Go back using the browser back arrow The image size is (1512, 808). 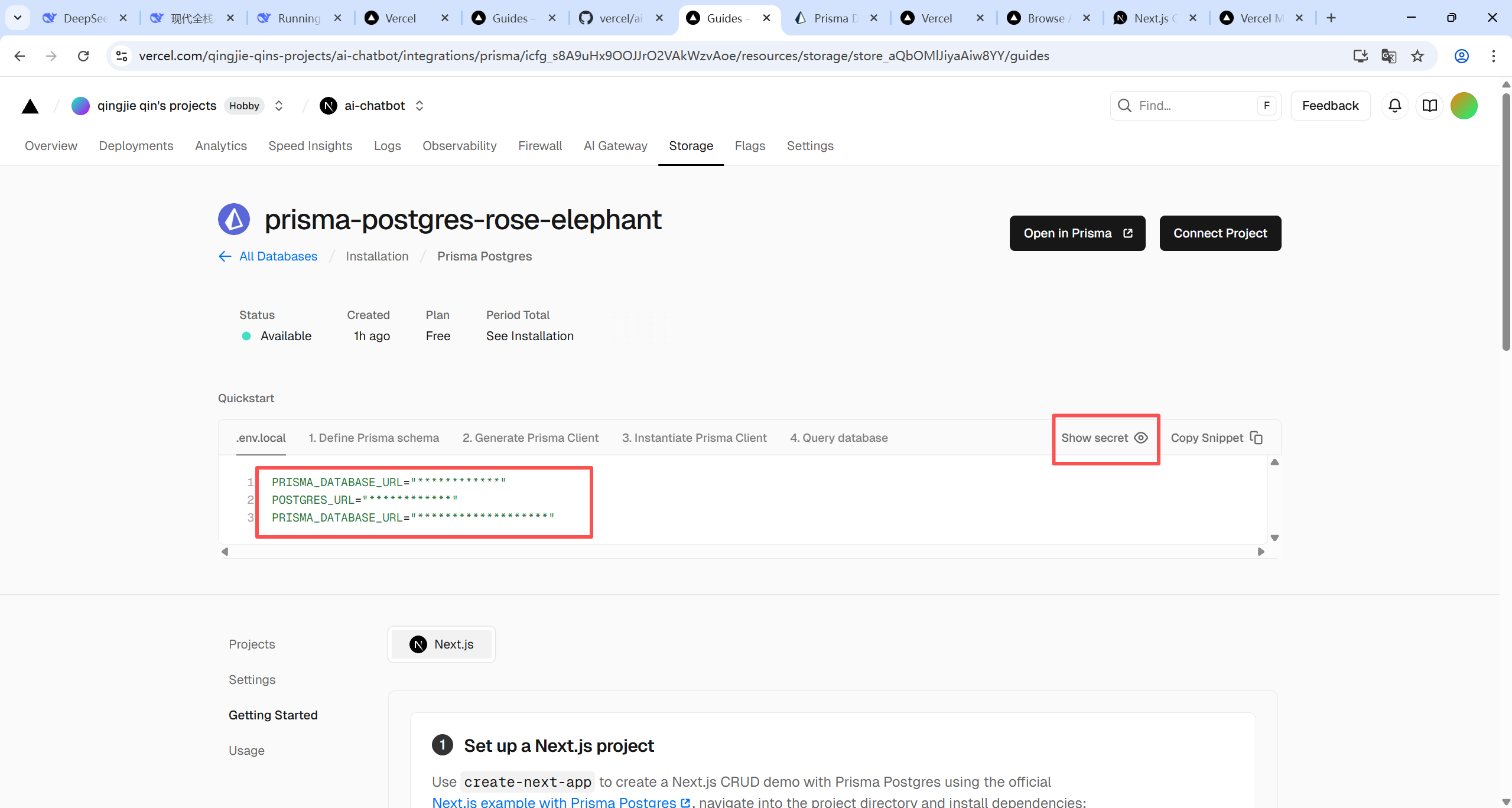[x=19, y=56]
